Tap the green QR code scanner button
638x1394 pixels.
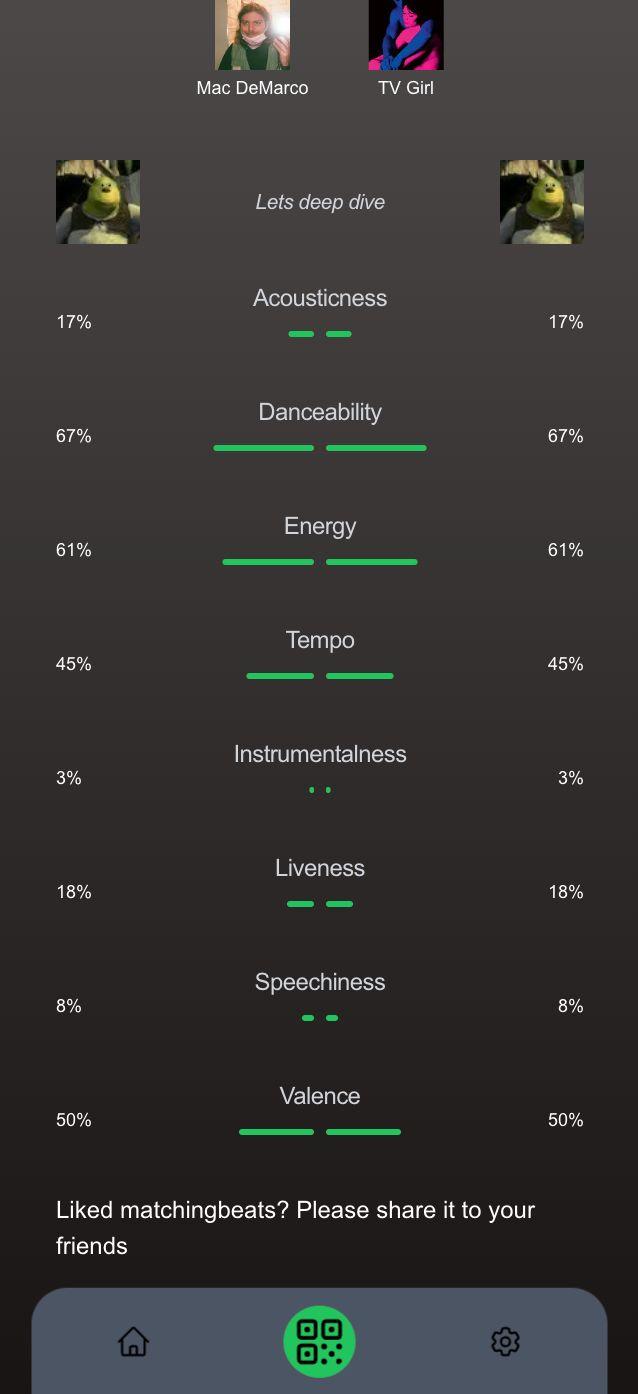tap(320, 1342)
